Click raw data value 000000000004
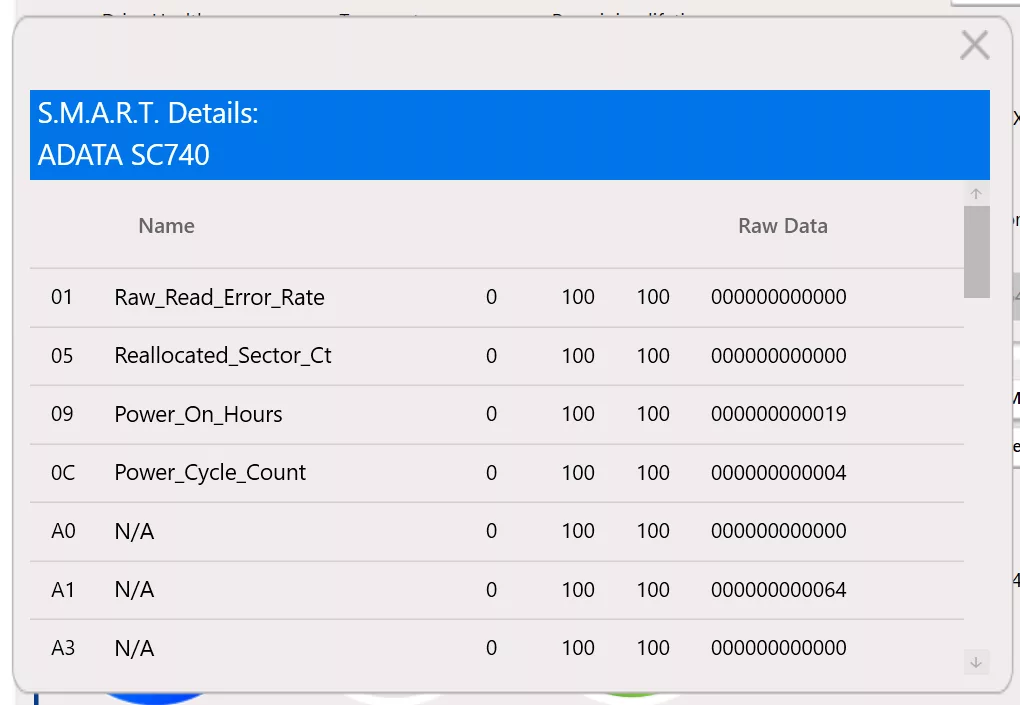 click(x=779, y=472)
